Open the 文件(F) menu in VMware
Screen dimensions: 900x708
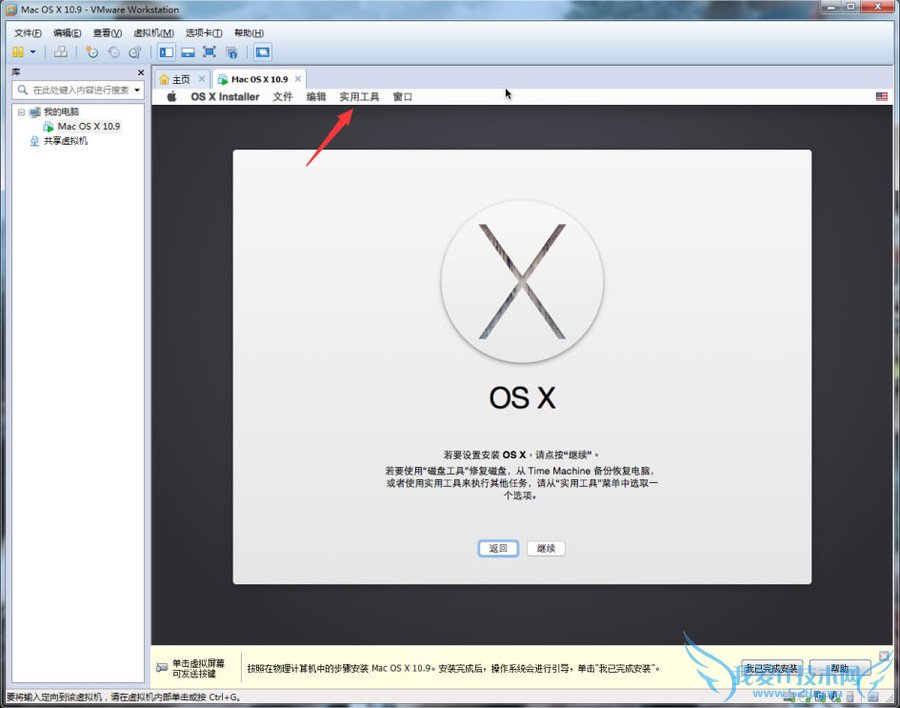(x=28, y=33)
